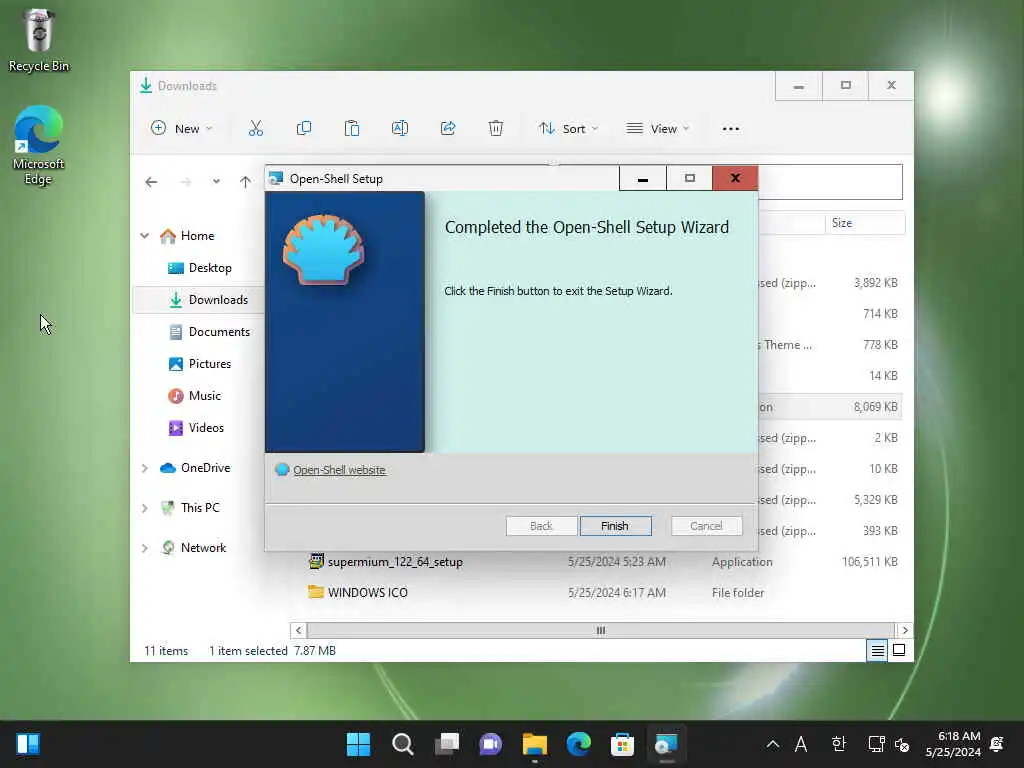
Task: Switch to details view icon in status bar
Action: (x=877, y=650)
